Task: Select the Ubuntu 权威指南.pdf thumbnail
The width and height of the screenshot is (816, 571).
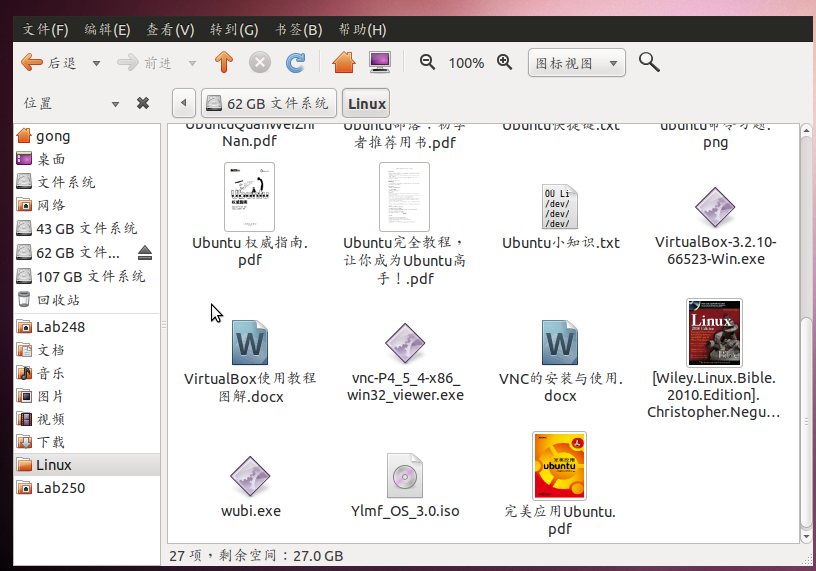Action: point(249,197)
